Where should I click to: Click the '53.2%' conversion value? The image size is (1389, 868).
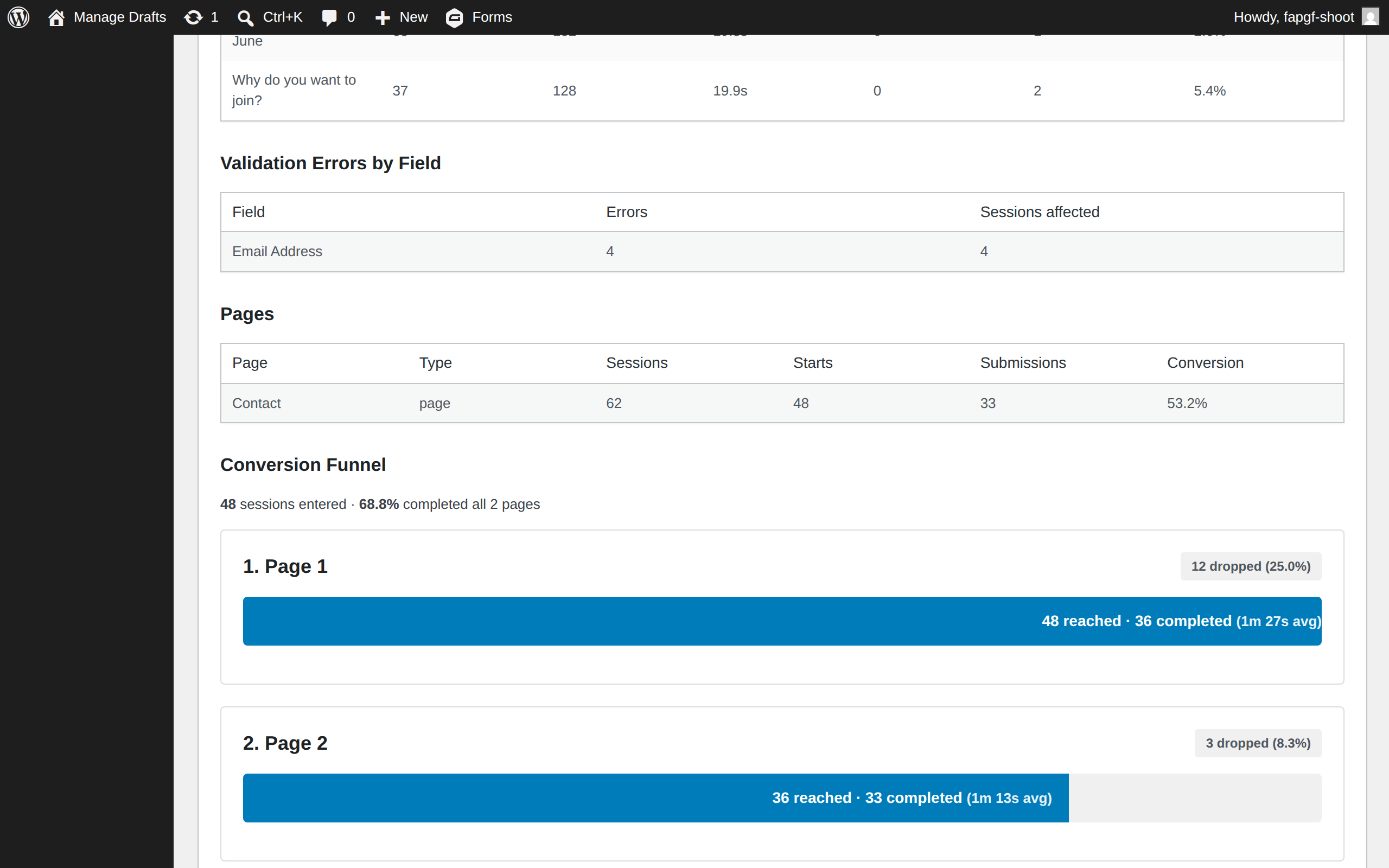coord(1187,404)
